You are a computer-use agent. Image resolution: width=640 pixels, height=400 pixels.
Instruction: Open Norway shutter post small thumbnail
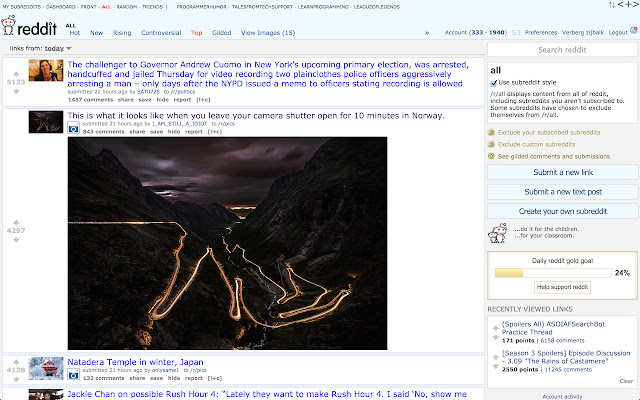tap(46, 122)
